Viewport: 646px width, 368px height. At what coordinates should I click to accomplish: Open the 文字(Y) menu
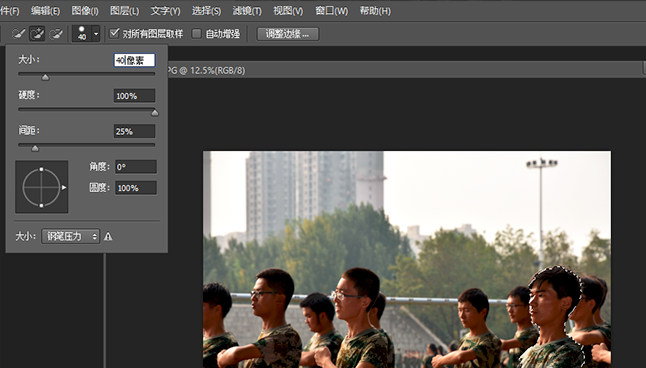(165, 11)
